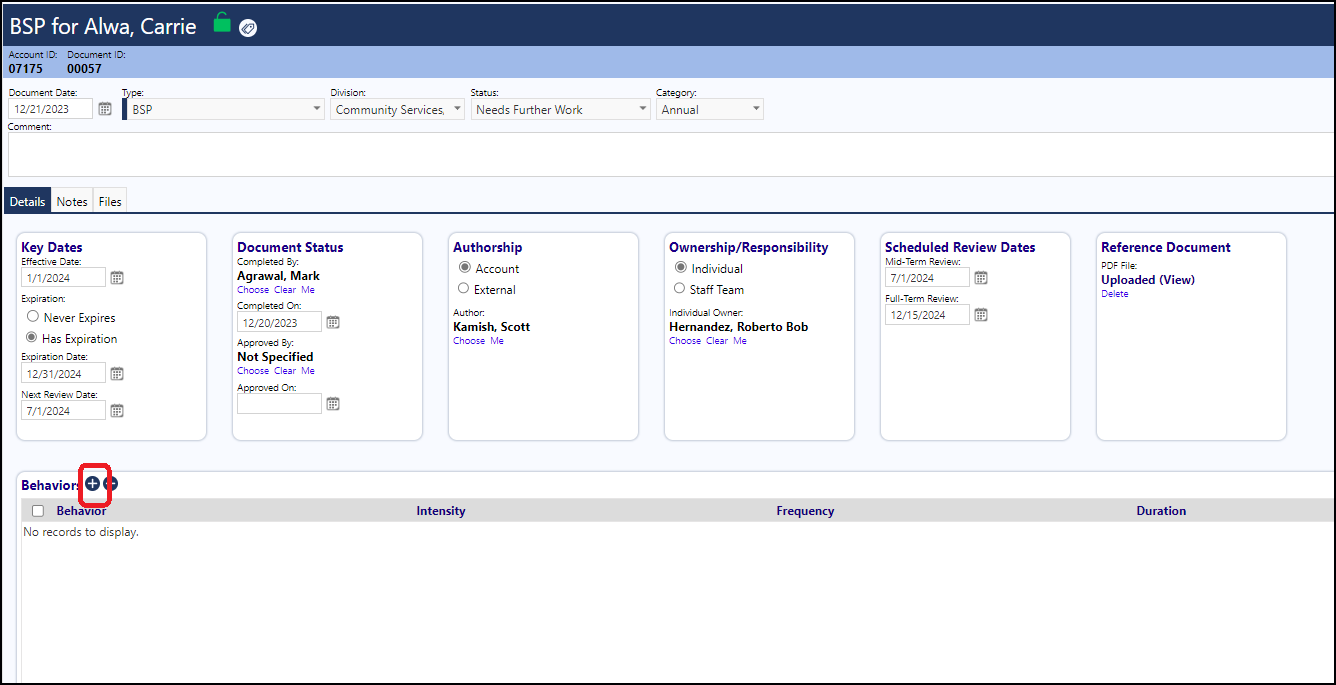Add a behavior with the plus icon
Viewport: 1336px width, 685px height.
tap(92, 483)
